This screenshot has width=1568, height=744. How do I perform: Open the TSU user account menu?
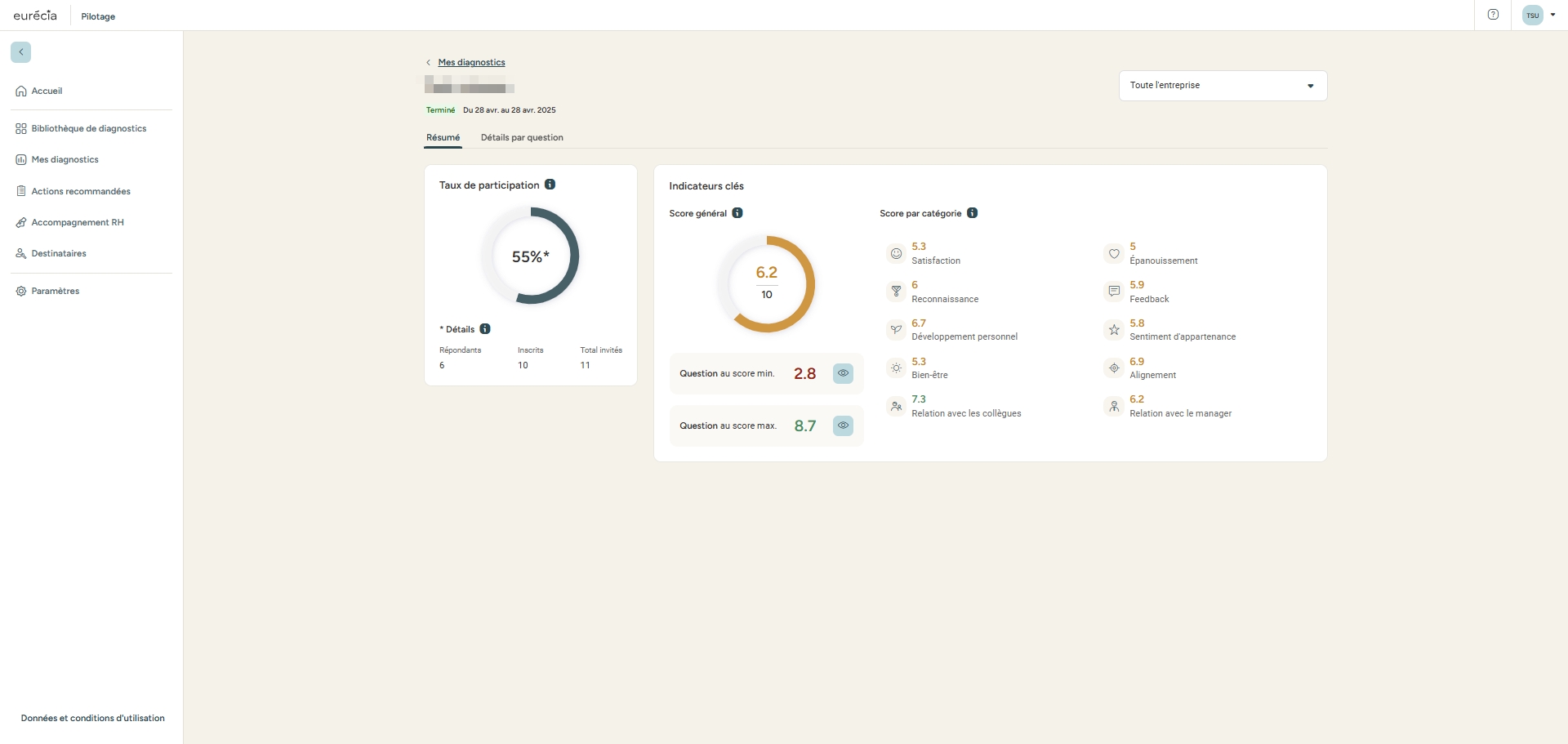tap(1539, 15)
